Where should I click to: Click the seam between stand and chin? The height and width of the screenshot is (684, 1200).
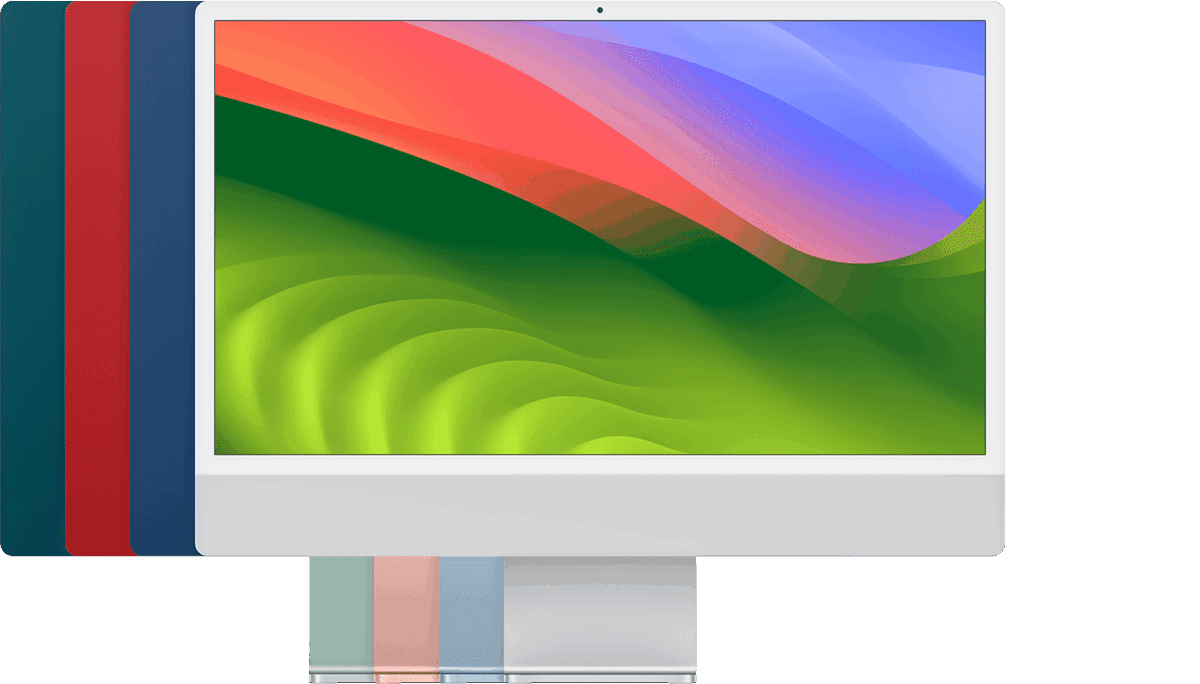point(600,555)
